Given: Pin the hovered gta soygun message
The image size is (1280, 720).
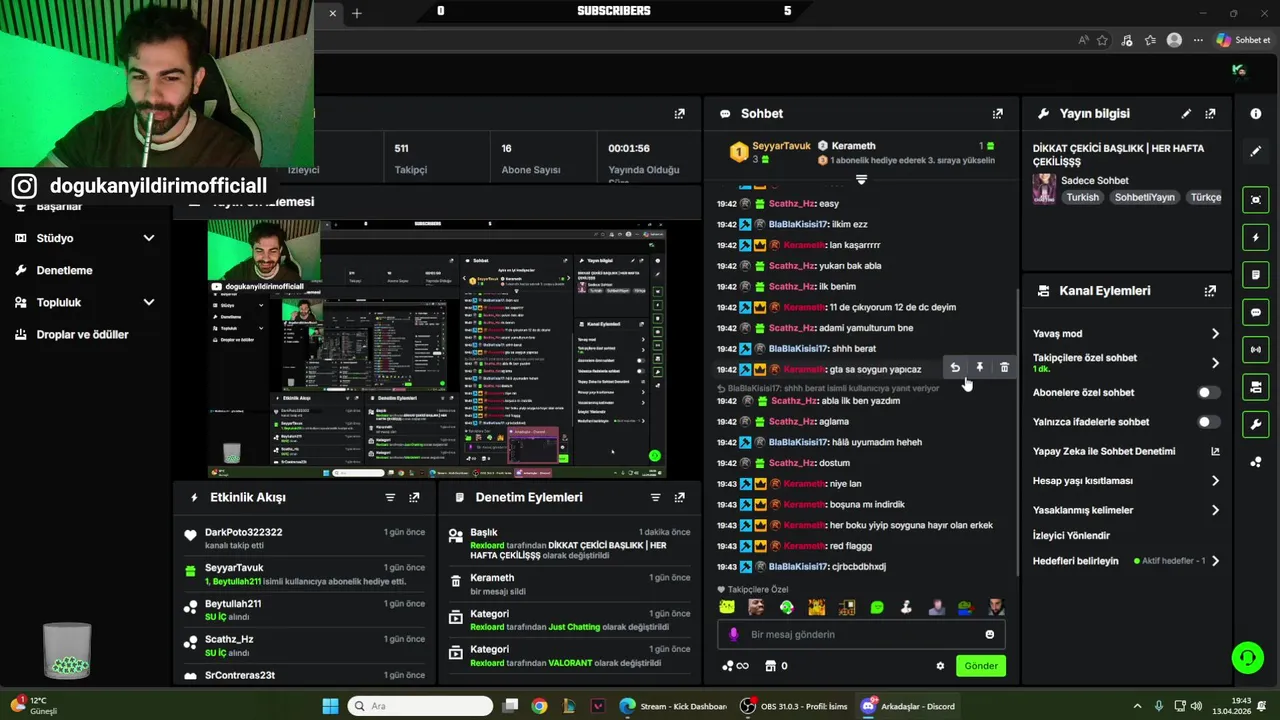Looking at the screenshot, I should [980, 368].
